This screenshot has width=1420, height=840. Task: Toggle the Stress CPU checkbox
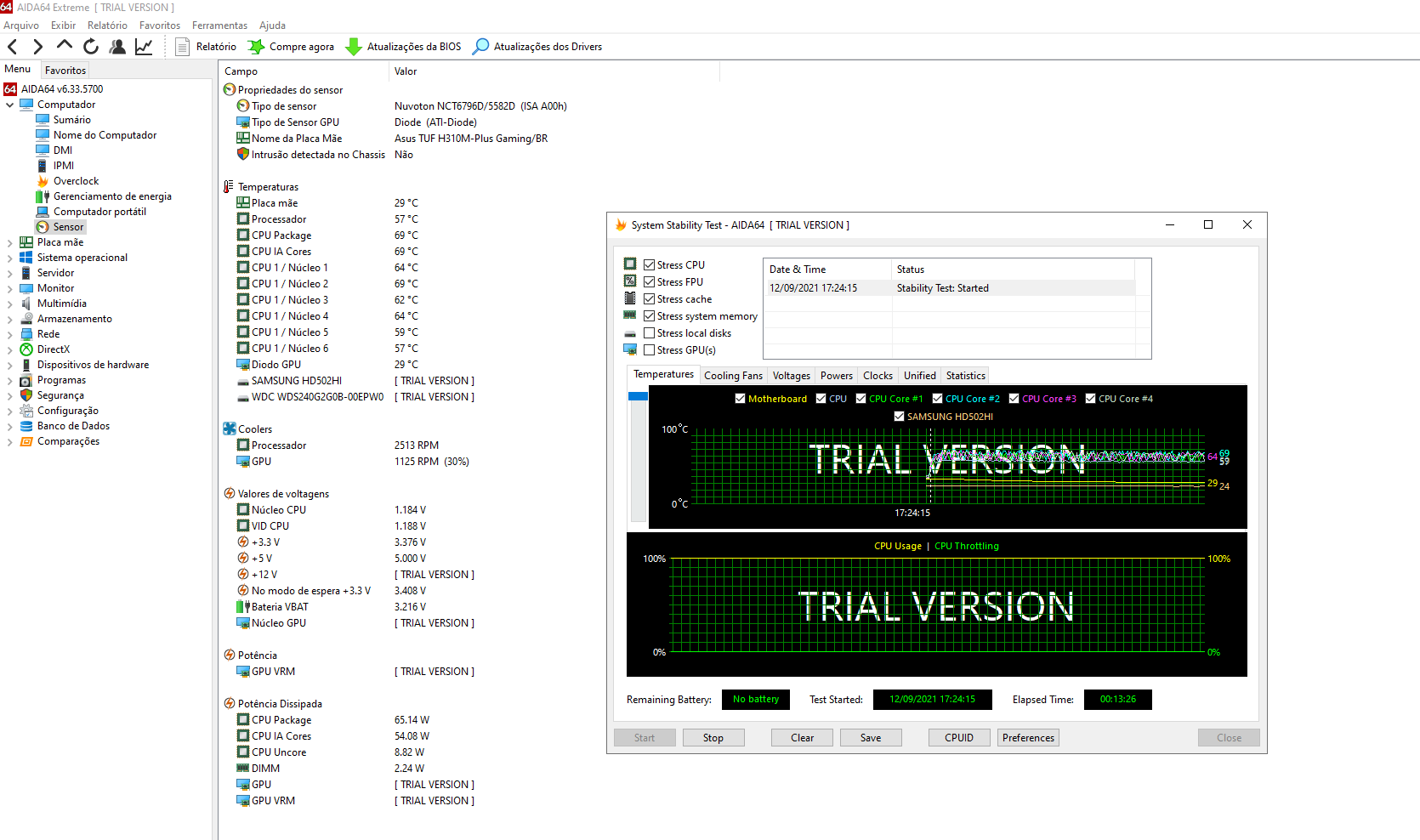point(650,265)
